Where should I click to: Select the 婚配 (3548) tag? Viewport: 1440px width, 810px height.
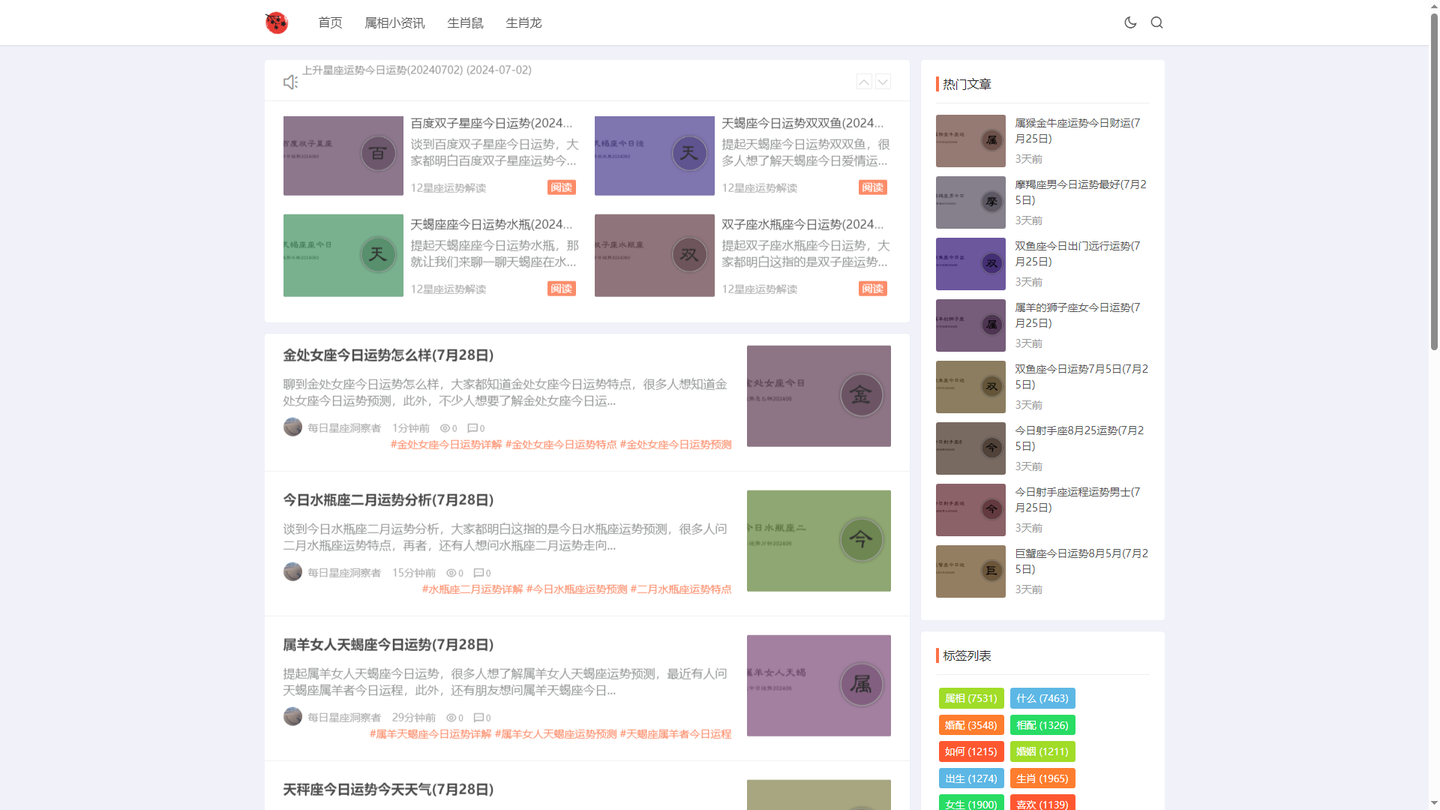971,725
